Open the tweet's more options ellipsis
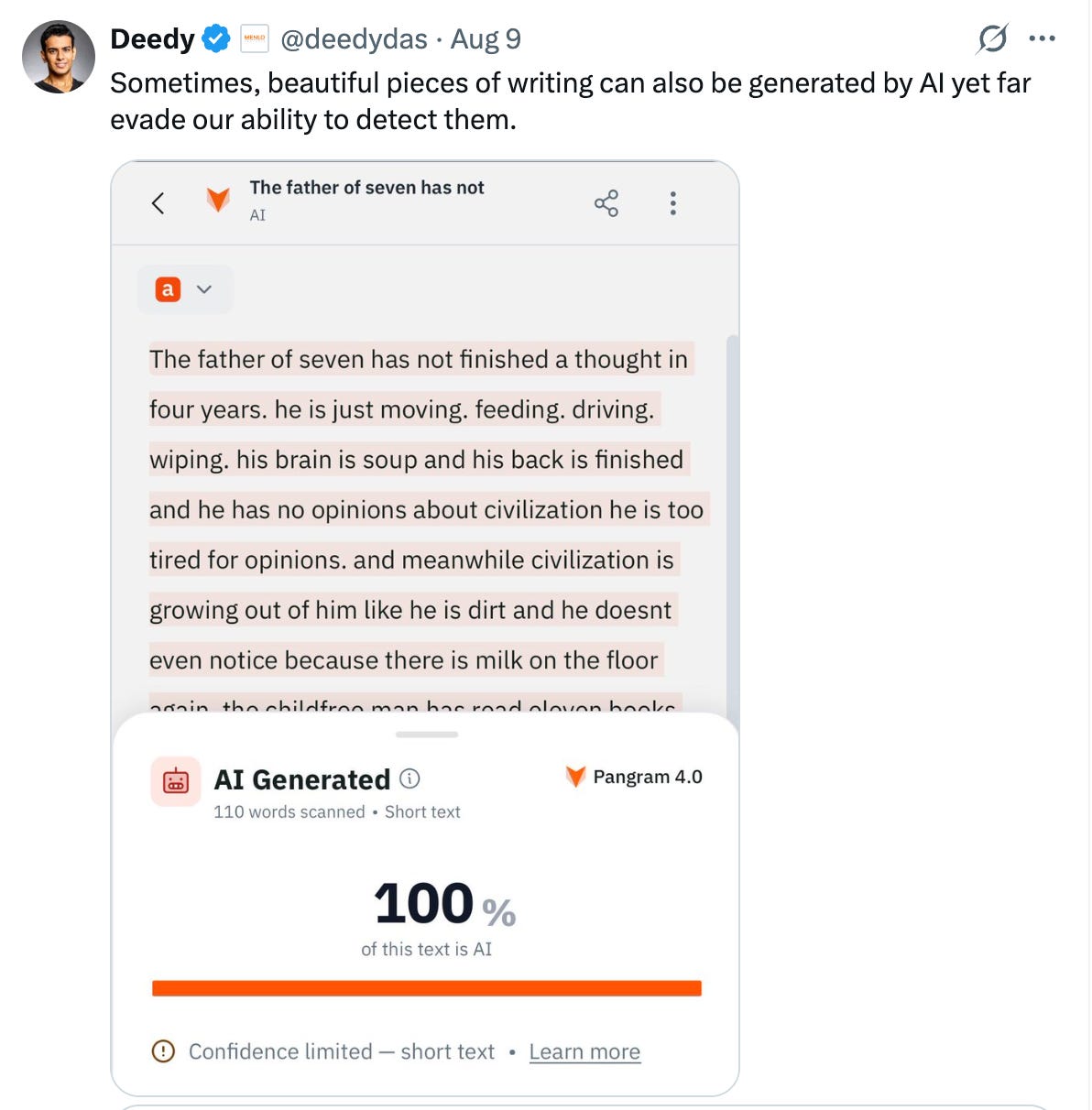The width and height of the screenshot is (1092, 1110). click(x=1042, y=38)
